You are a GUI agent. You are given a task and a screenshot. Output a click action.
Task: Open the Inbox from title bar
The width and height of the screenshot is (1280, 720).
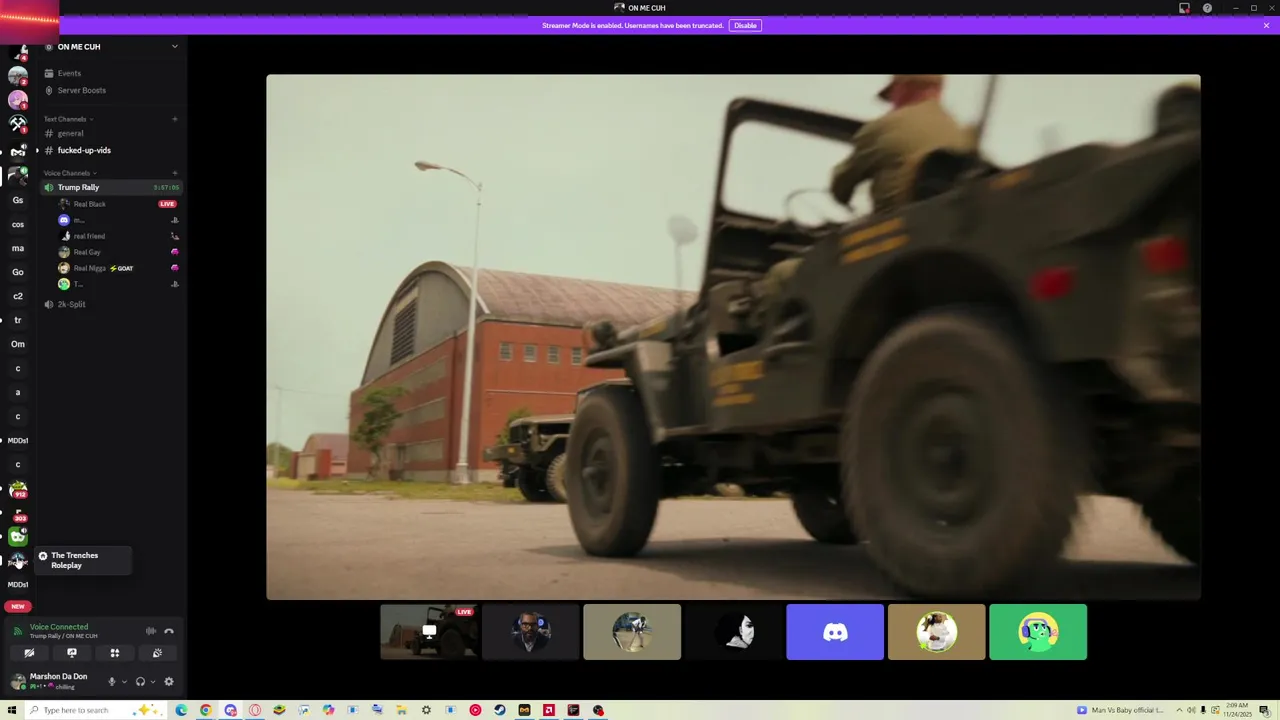tap(1184, 8)
